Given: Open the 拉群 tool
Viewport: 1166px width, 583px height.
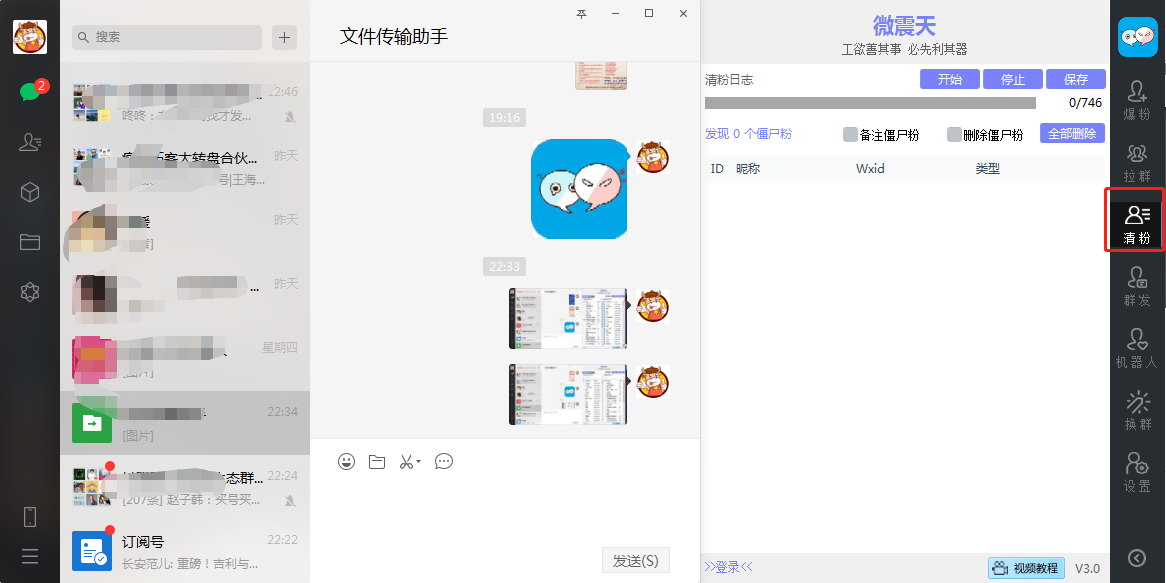Looking at the screenshot, I should tap(1137, 163).
